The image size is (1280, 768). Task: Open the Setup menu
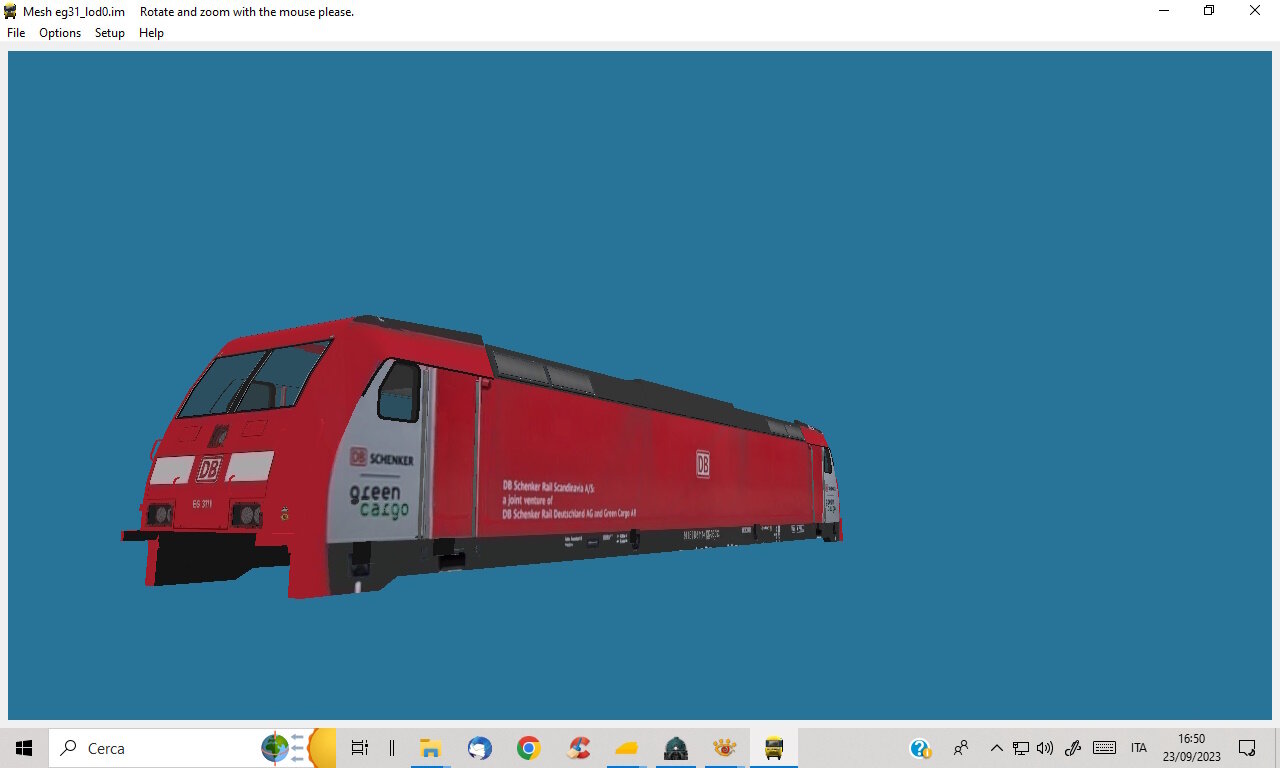[110, 33]
